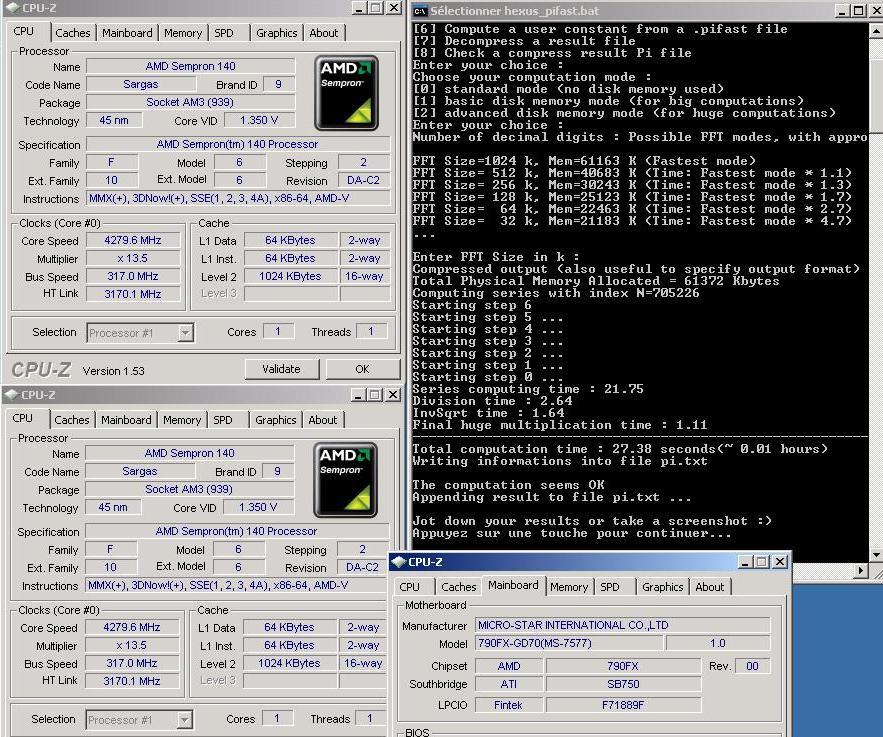Open Graphics tab in front Mainboard CPU-Z window
Viewport: 883px width, 737px height.
[662, 587]
